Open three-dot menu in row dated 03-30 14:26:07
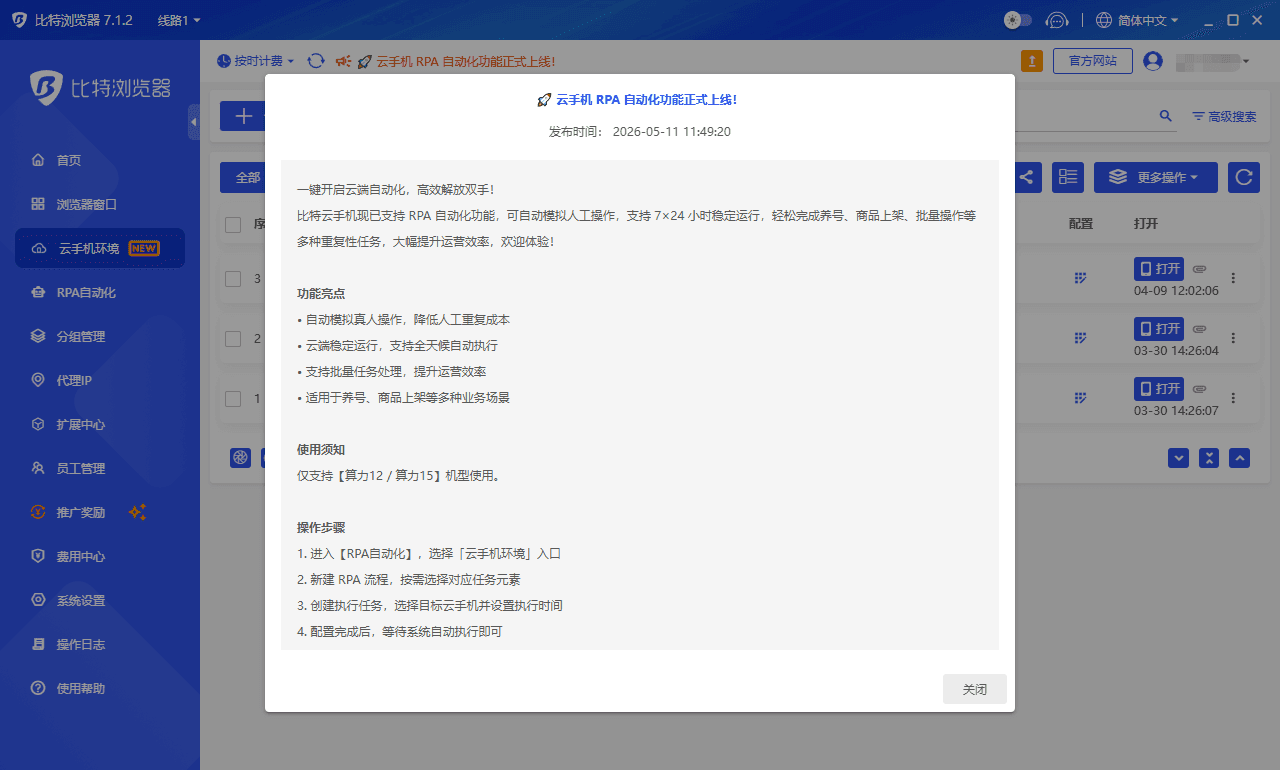Viewport: 1280px width, 770px height. click(x=1233, y=398)
